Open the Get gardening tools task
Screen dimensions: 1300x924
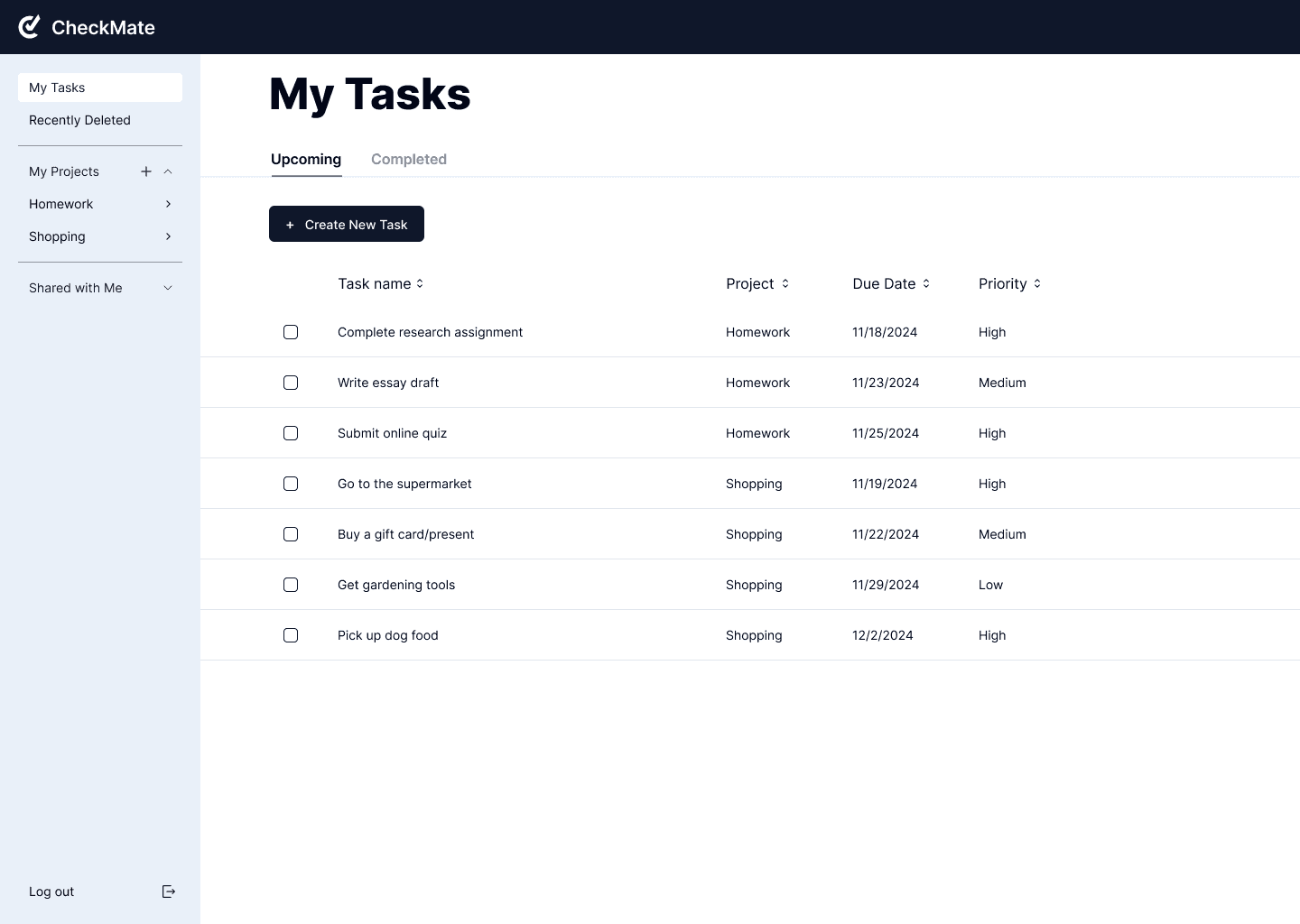point(396,585)
